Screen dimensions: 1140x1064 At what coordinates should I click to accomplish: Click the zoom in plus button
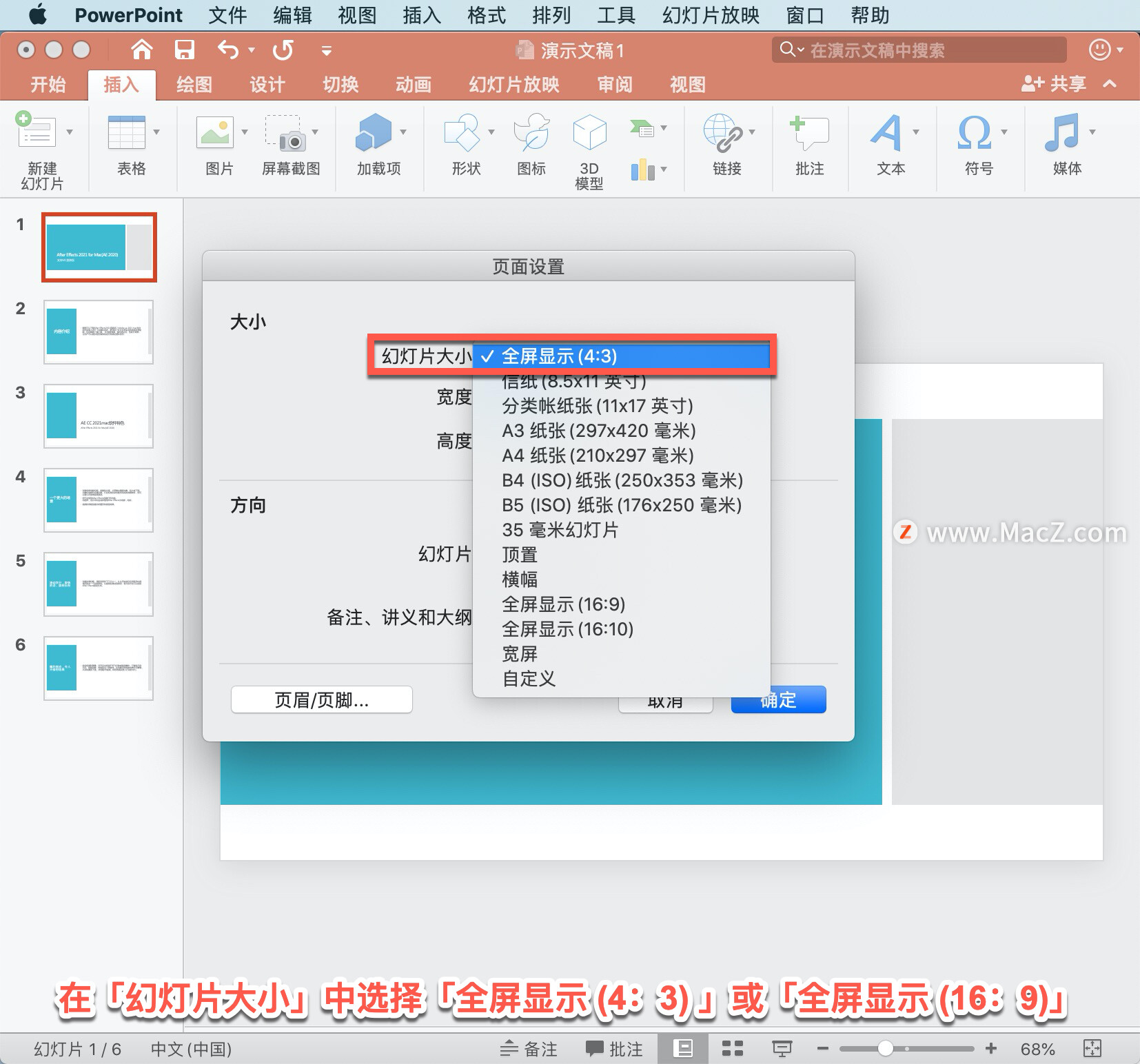pyautogui.click(x=991, y=1049)
